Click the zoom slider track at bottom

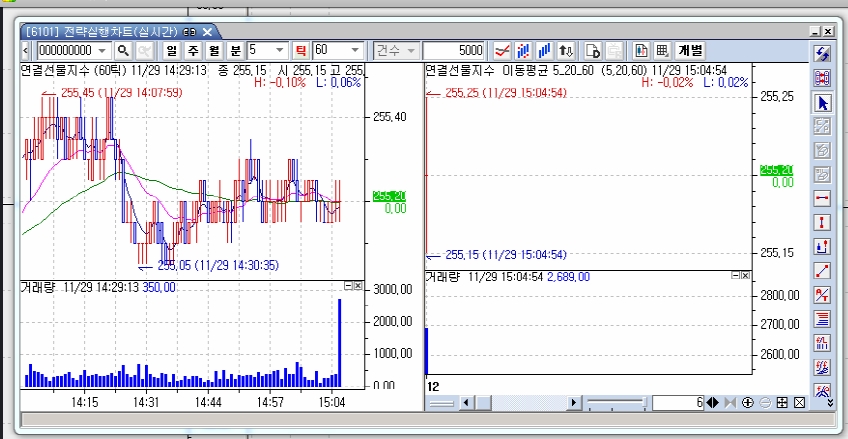click(x=616, y=403)
